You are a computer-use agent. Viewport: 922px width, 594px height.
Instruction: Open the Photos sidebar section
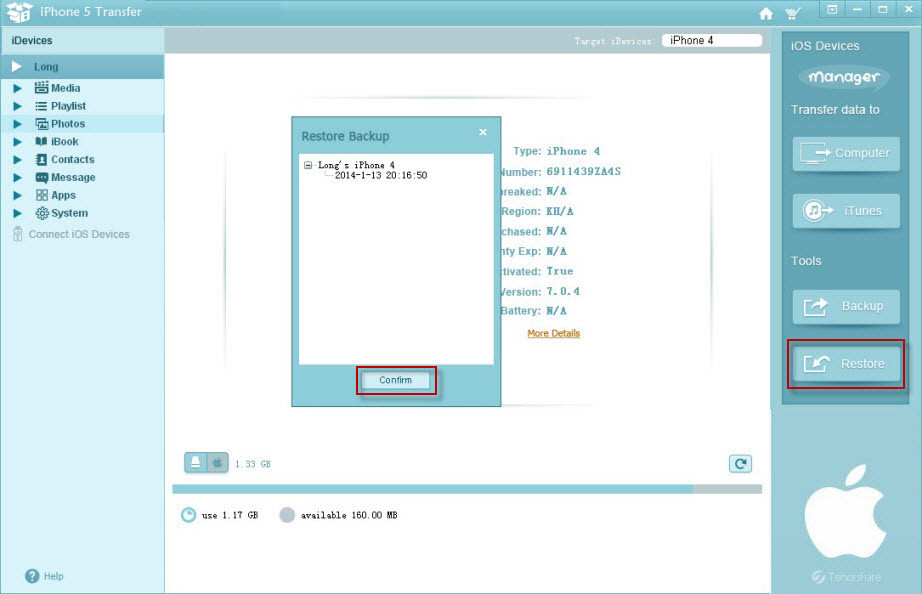tap(82, 124)
